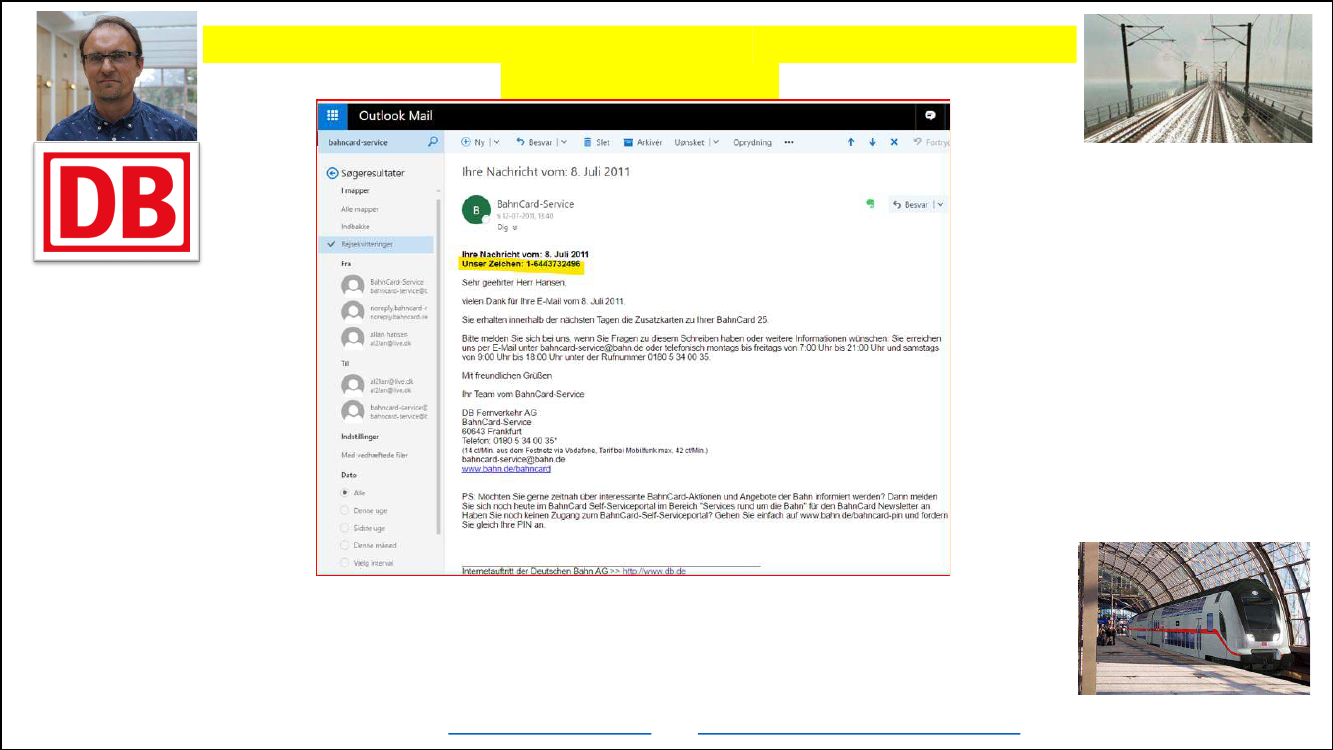
Task: Select the Indbakke folder
Action: coord(355,227)
